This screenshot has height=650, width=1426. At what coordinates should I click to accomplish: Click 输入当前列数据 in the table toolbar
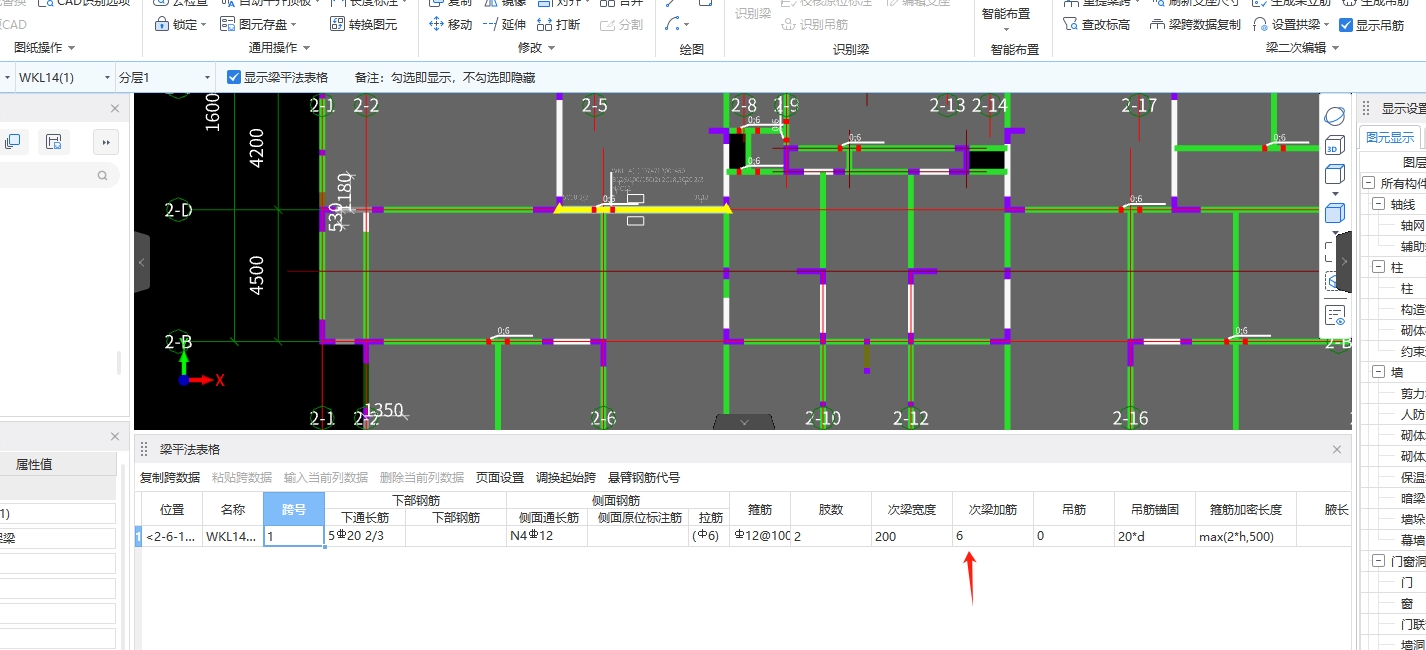click(x=326, y=478)
